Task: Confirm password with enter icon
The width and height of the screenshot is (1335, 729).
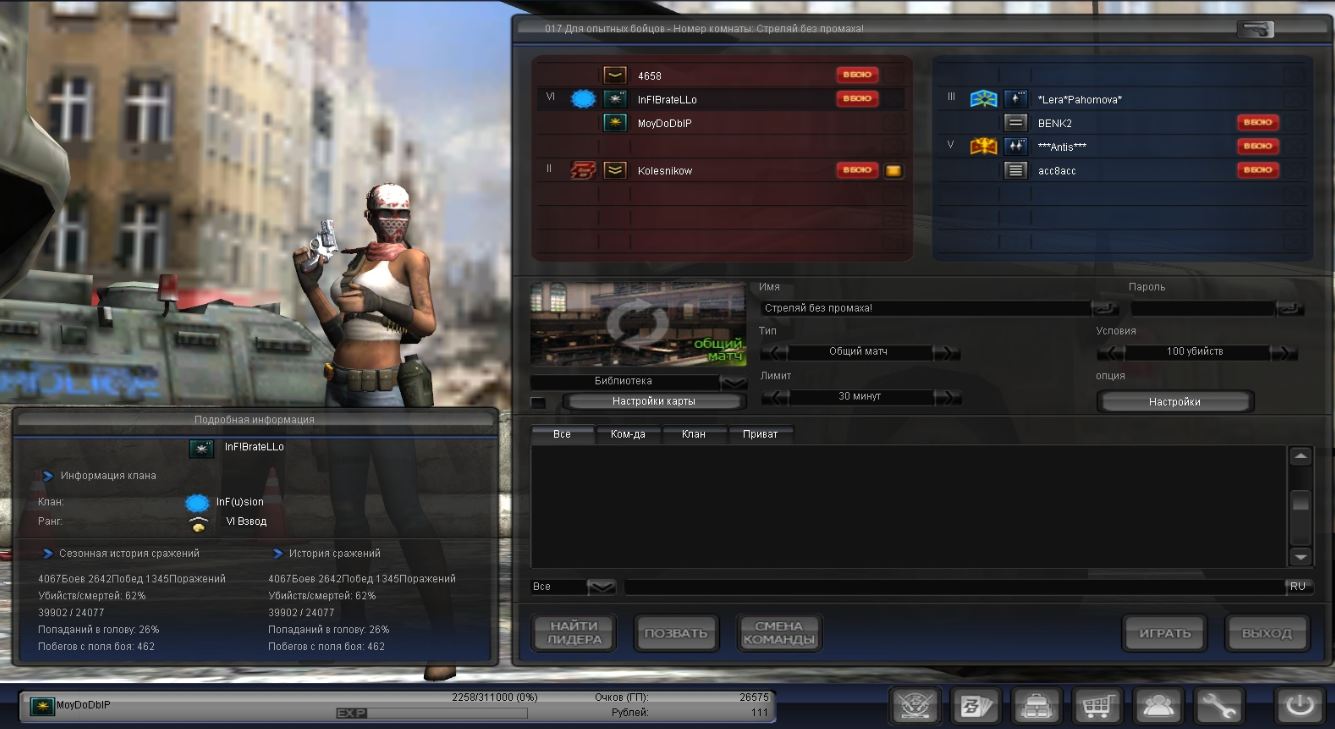Action: click(x=1291, y=308)
